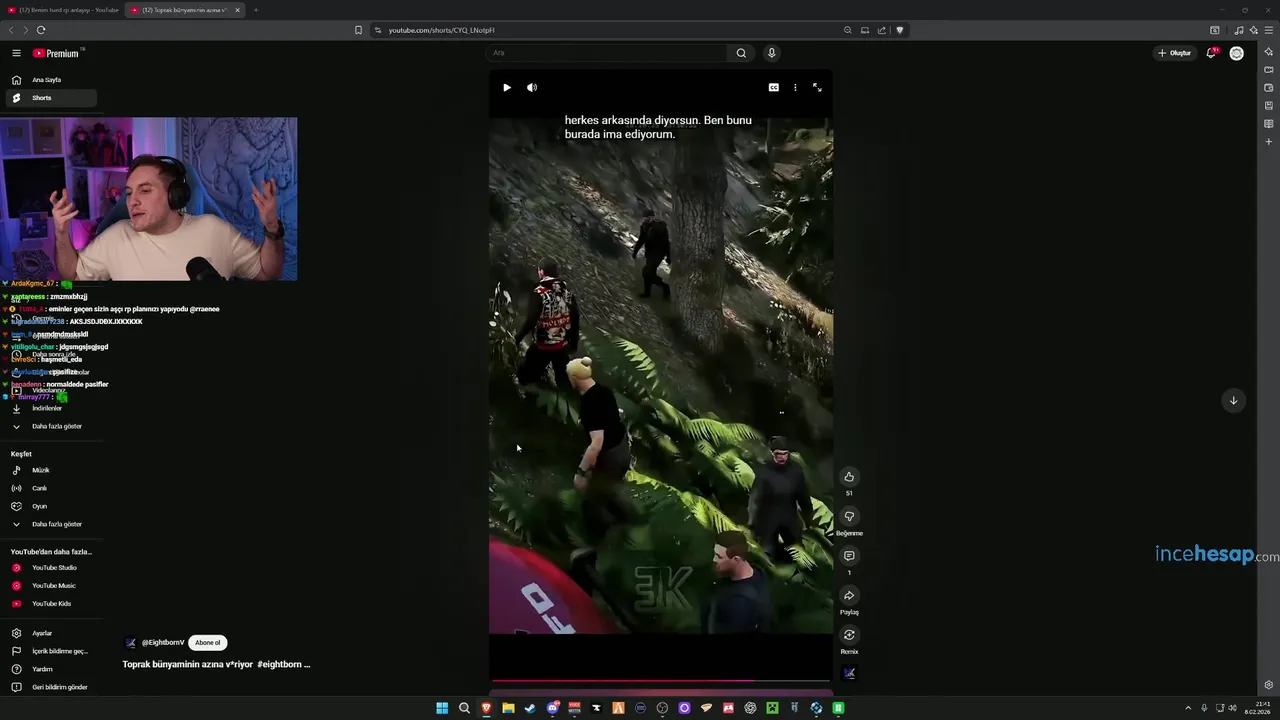Open the account avatar menu
The image size is (1280, 720).
tap(1237, 53)
